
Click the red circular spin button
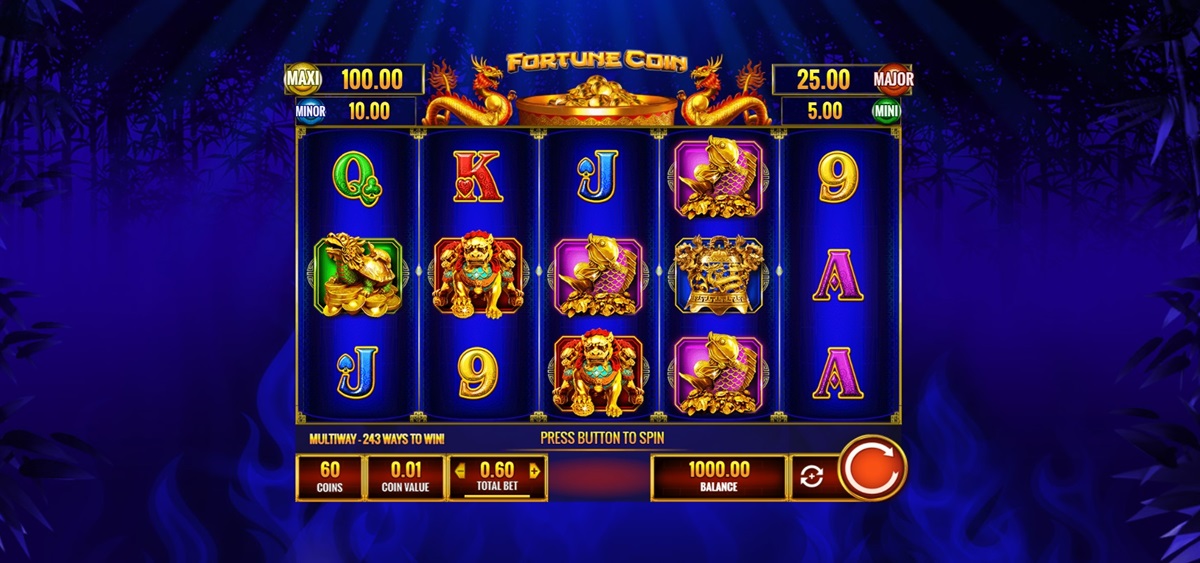pyautogui.click(x=872, y=467)
